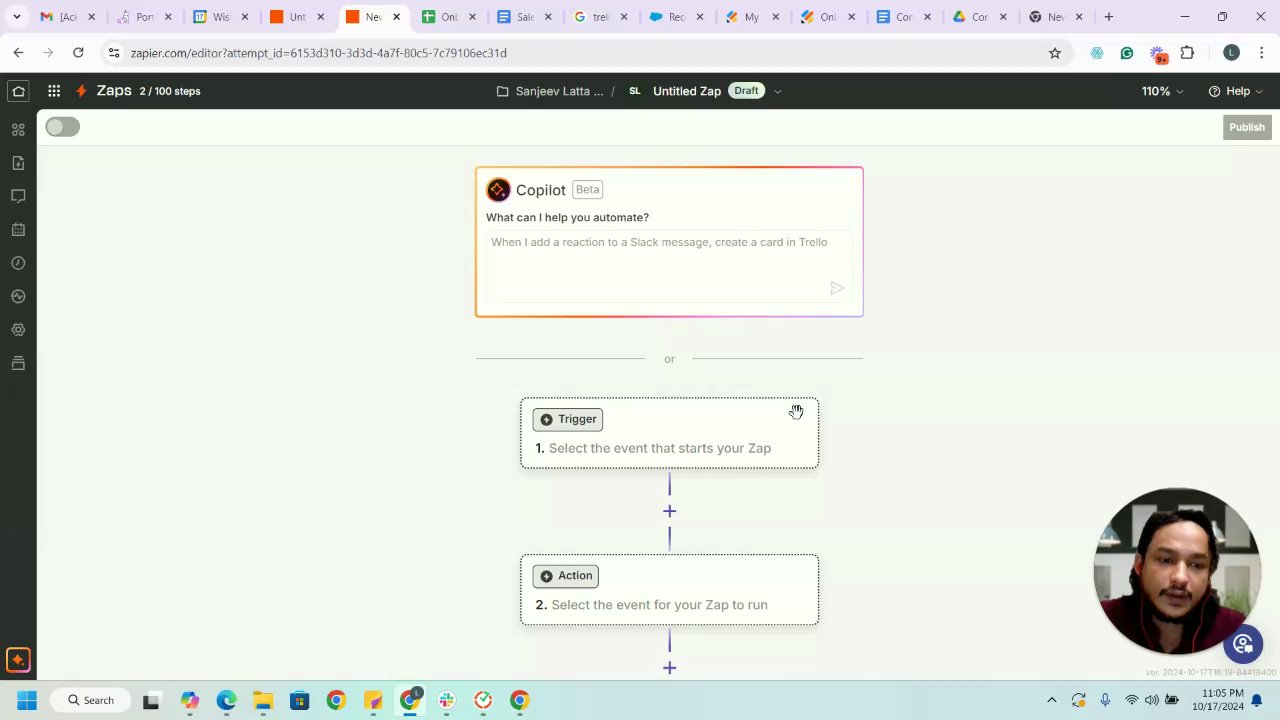Viewport: 1280px width, 720px height.
Task: Add a step between Trigger and Action
Action: pyautogui.click(x=669, y=511)
